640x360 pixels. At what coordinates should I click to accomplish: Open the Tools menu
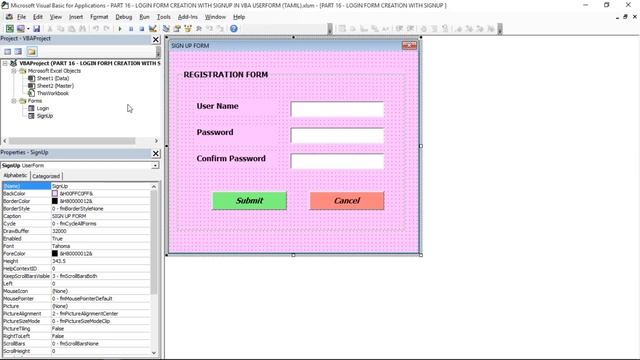pyautogui.click(x=163, y=17)
